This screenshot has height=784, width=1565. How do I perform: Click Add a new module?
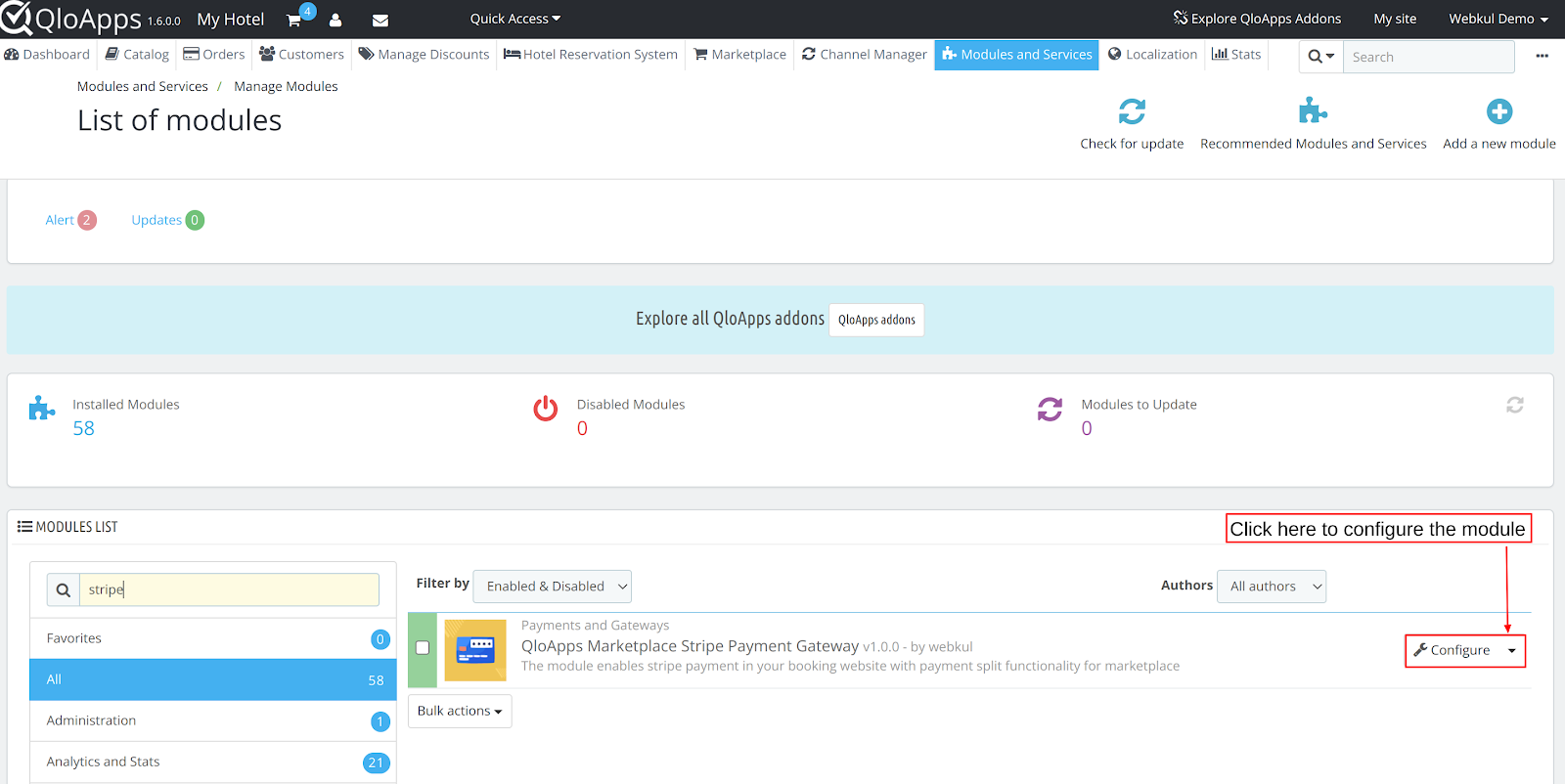click(x=1499, y=124)
